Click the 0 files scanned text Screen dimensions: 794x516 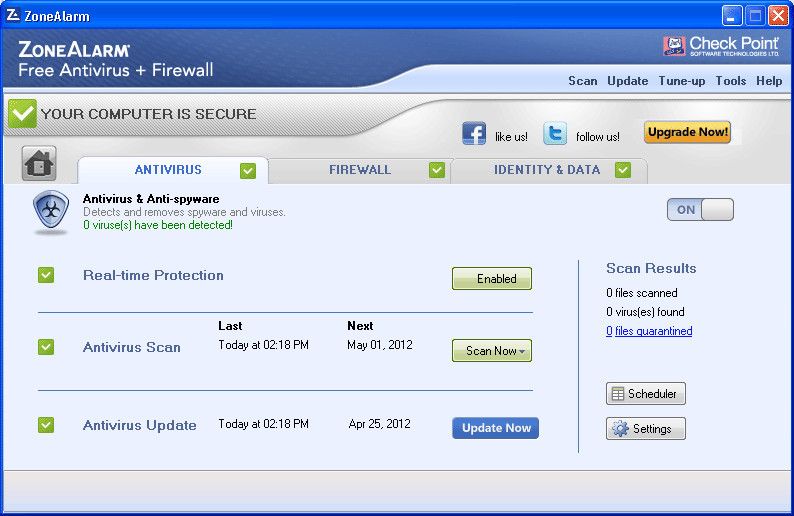pyautogui.click(x=642, y=293)
